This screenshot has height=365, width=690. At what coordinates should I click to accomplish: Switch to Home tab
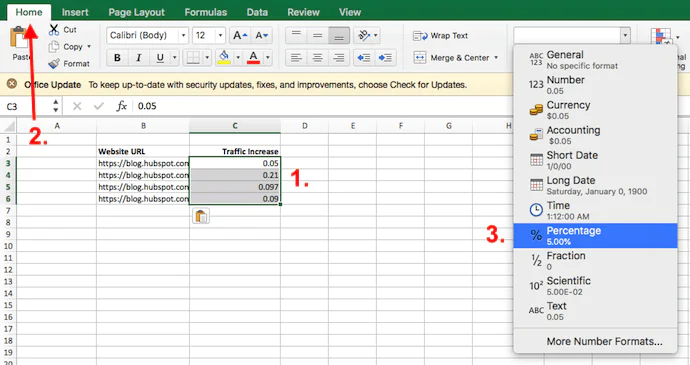[29, 12]
